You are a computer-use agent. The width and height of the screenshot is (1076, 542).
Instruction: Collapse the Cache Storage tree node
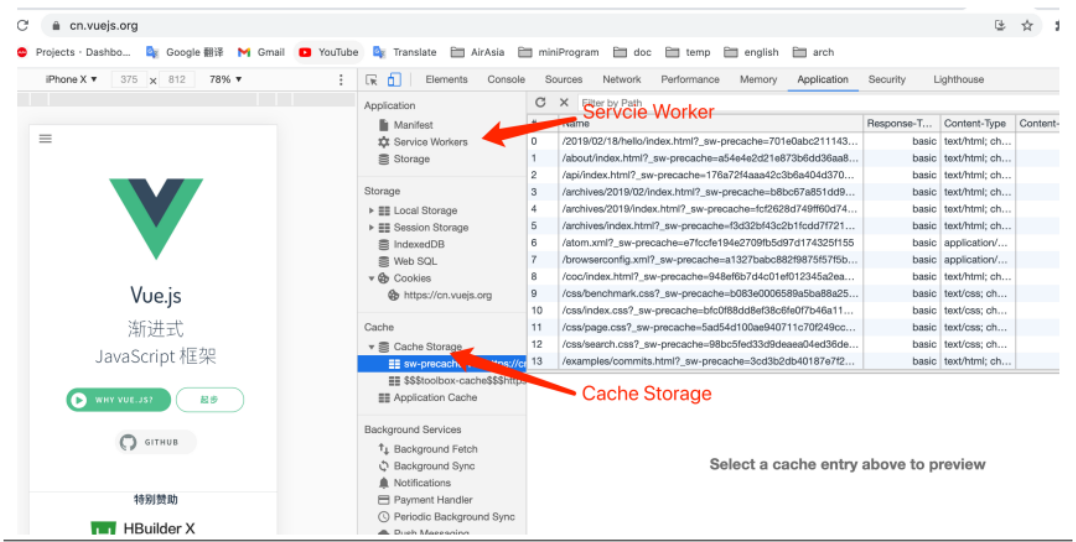371,347
